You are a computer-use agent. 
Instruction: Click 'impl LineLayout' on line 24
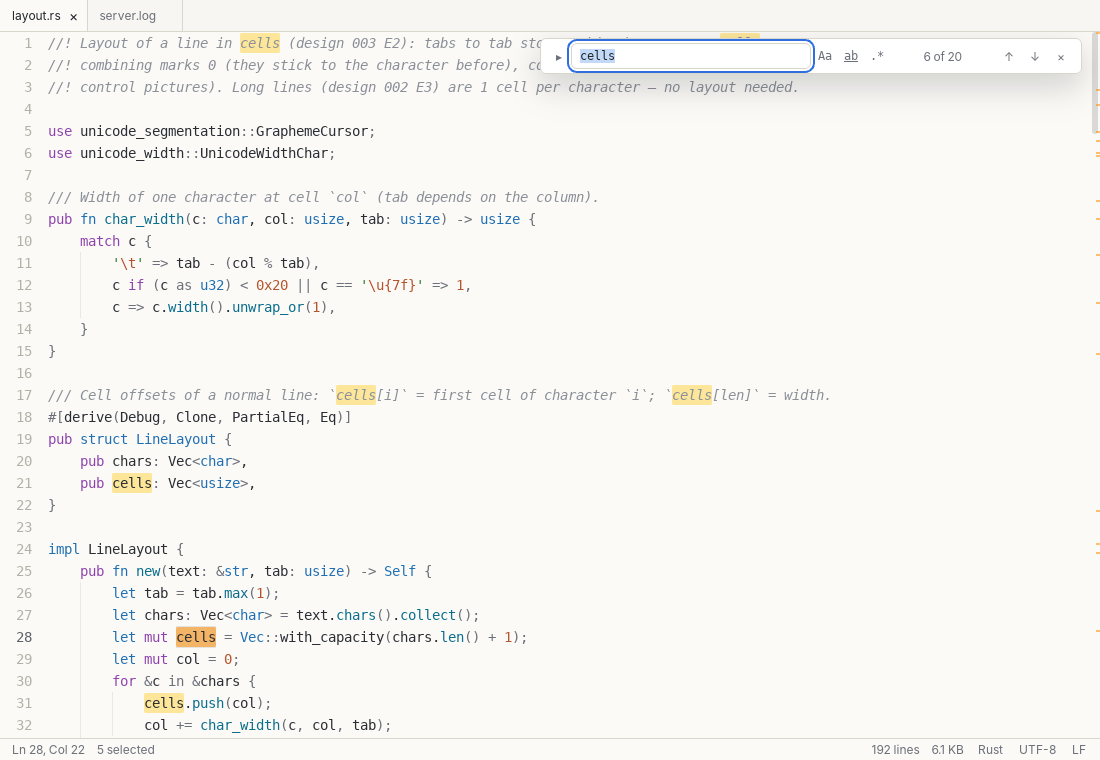tap(108, 549)
